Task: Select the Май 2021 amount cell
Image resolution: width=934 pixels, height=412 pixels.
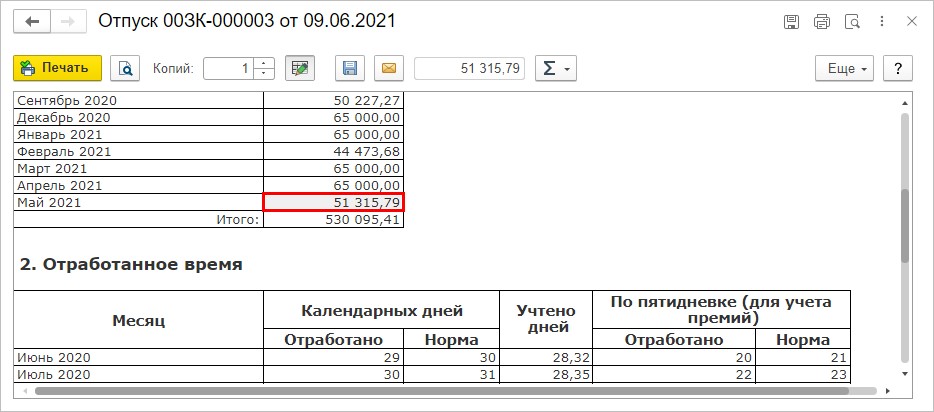Action: point(334,202)
